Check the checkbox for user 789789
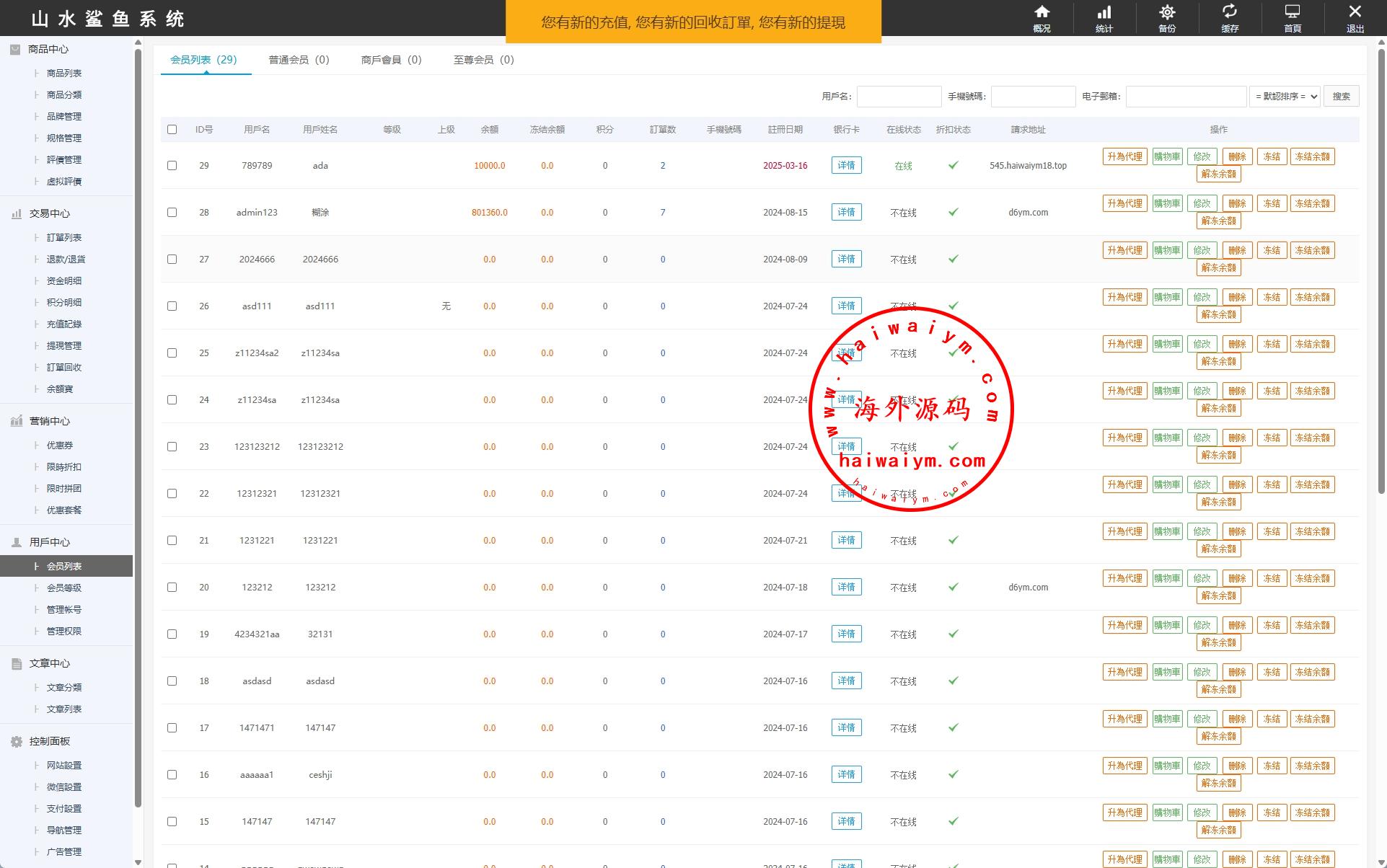 172,165
